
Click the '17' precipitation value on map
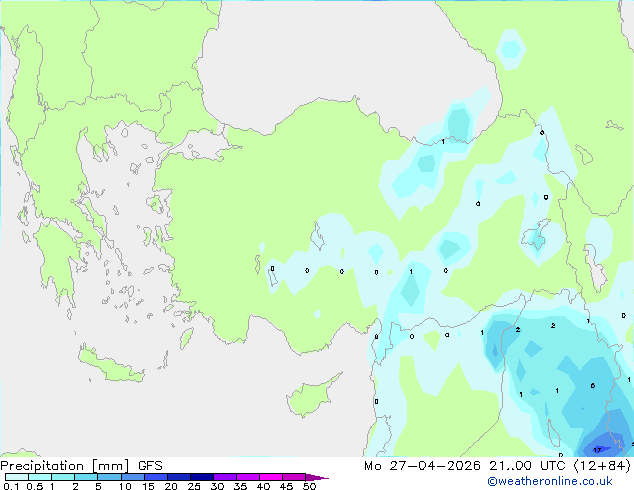pos(597,450)
